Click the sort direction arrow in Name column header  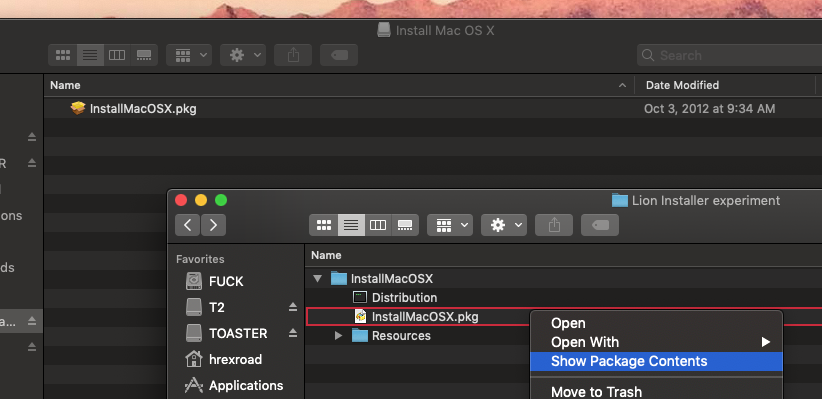tap(622, 85)
